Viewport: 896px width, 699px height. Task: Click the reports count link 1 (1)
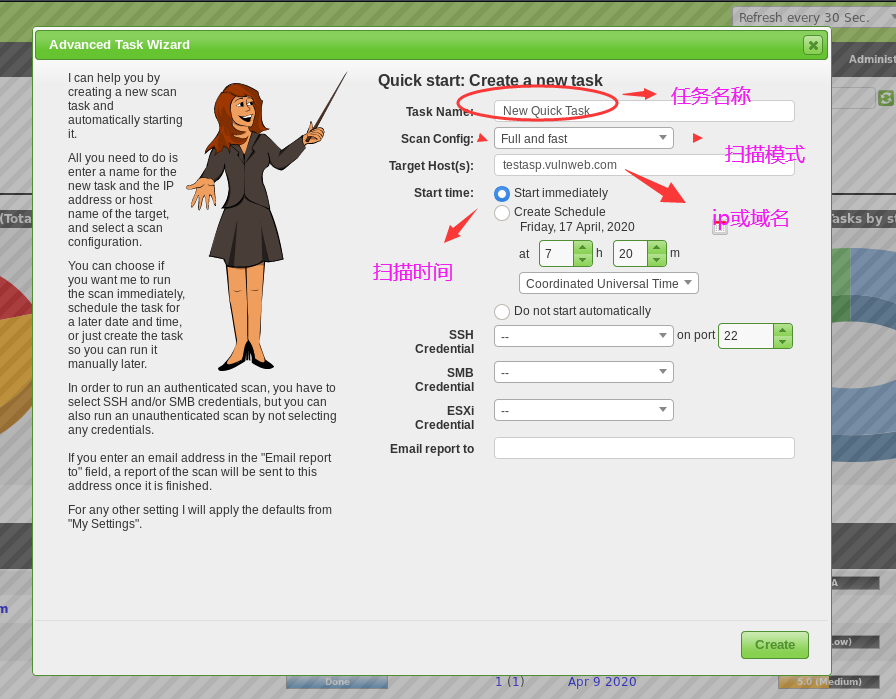tap(510, 682)
